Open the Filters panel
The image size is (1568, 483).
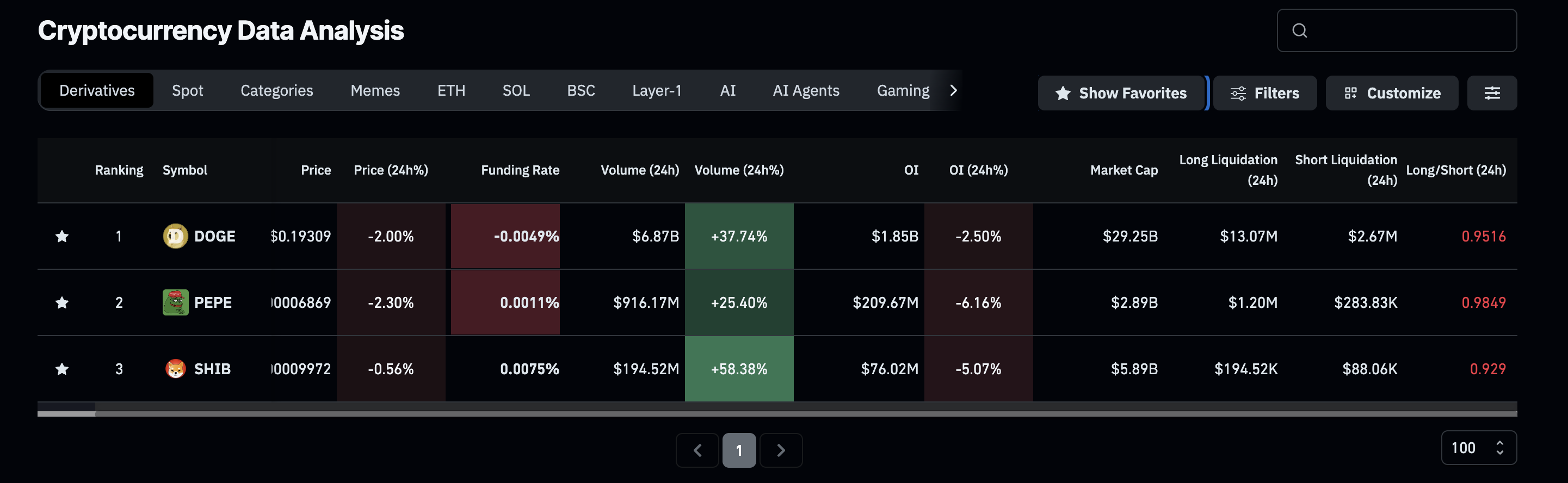(1264, 93)
